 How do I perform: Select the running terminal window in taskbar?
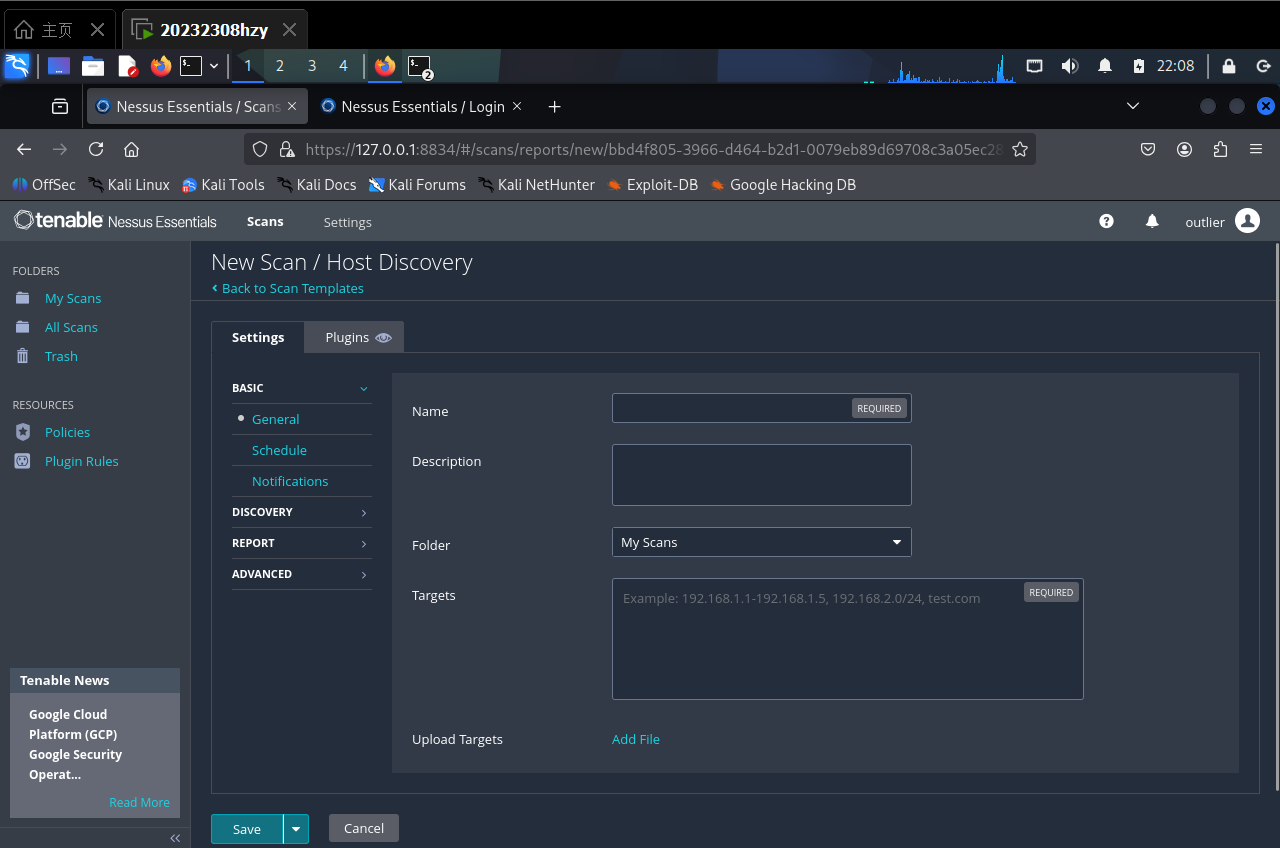(x=419, y=66)
